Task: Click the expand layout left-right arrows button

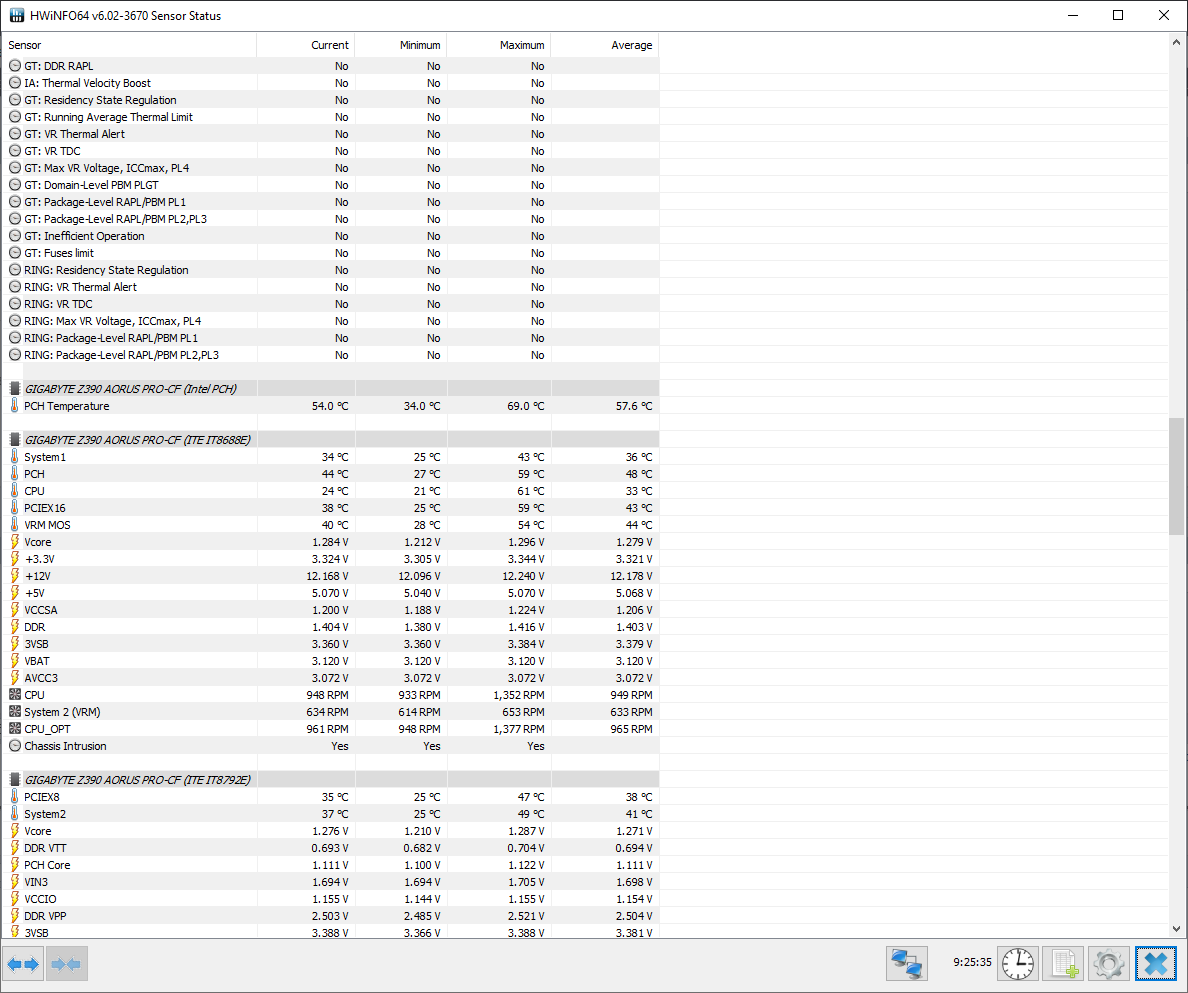Action: (23, 964)
